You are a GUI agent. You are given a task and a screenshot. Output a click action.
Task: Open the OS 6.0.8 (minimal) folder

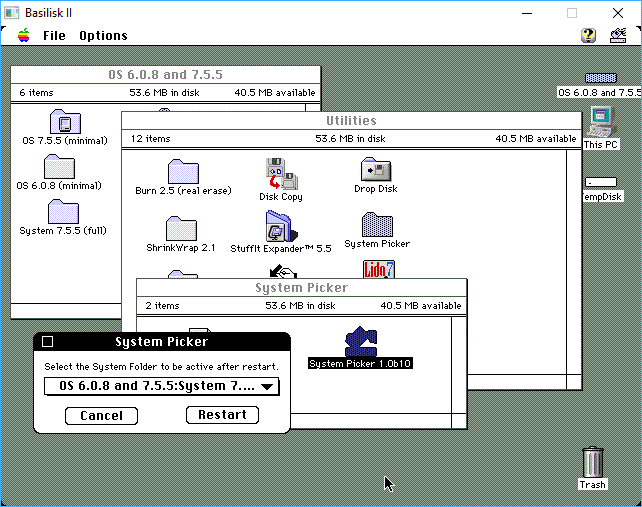(59, 167)
